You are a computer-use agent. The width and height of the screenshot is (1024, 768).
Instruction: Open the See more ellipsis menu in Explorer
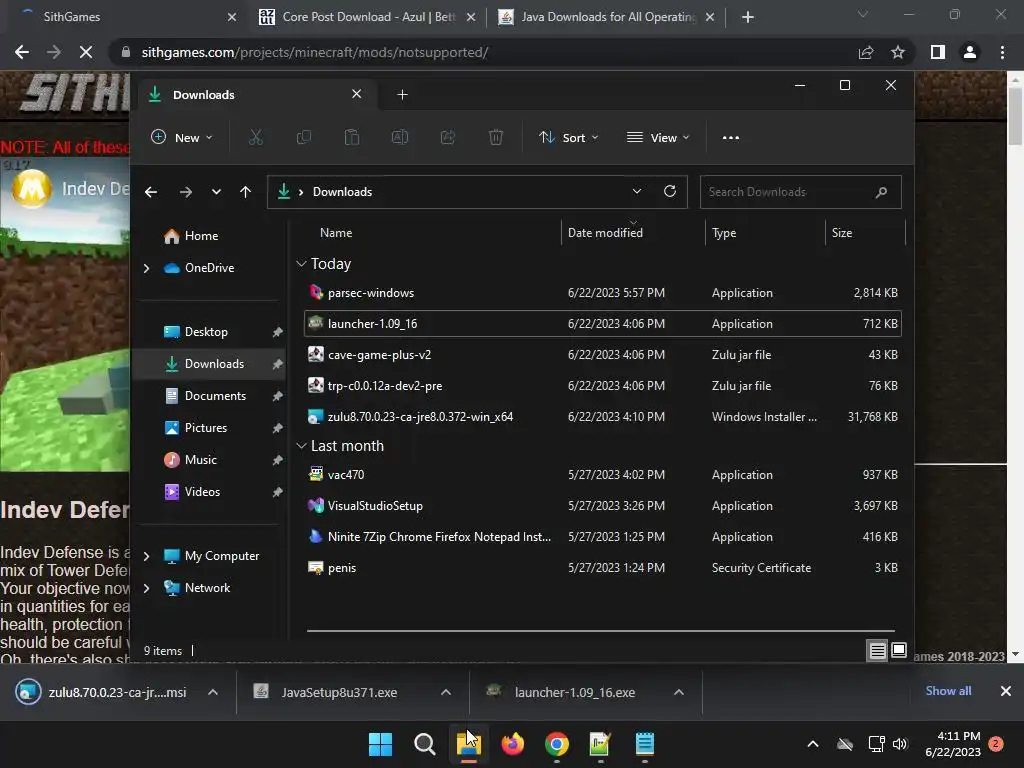point(731,138)
